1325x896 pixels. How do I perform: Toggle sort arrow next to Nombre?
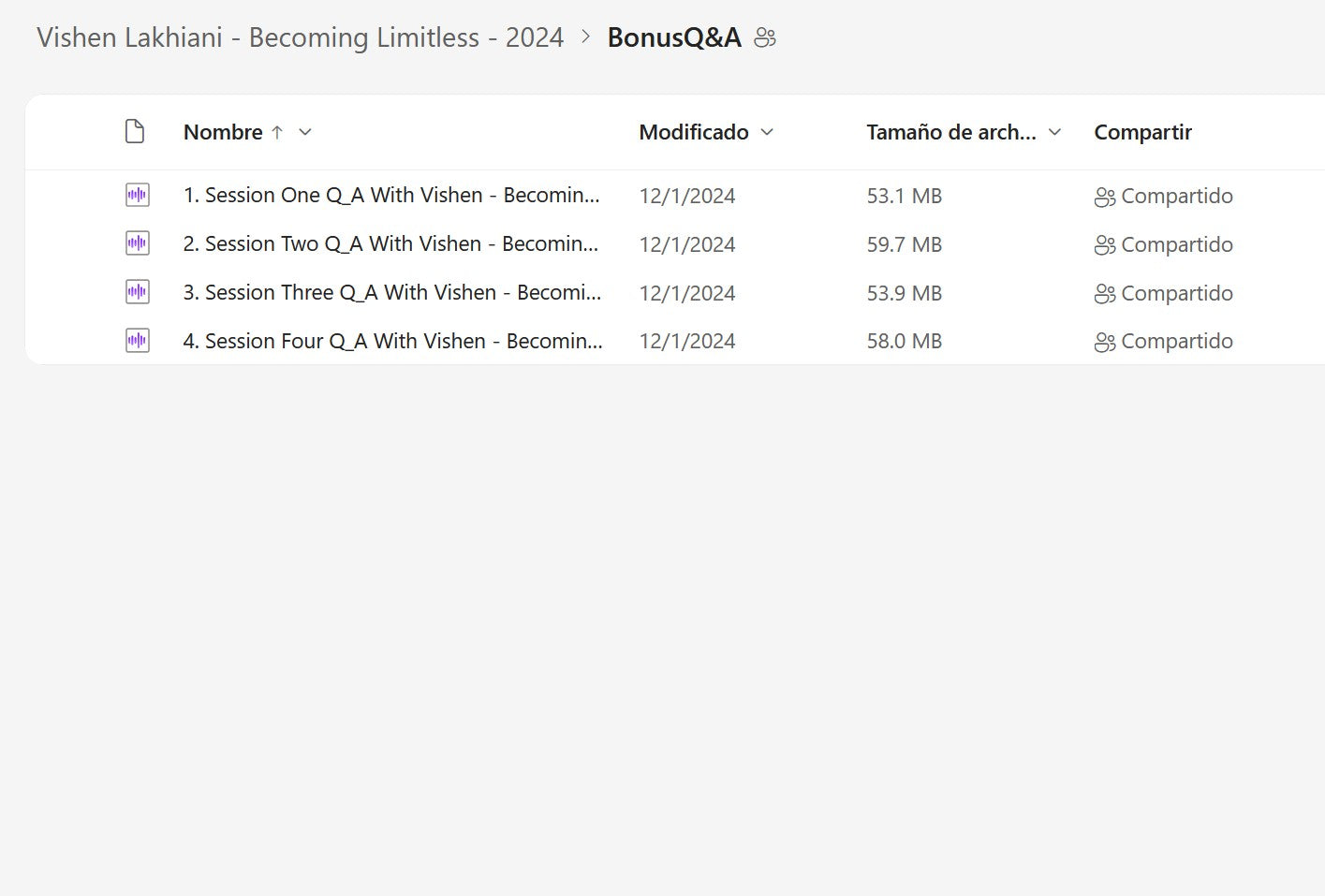click(x=277, y=132)
